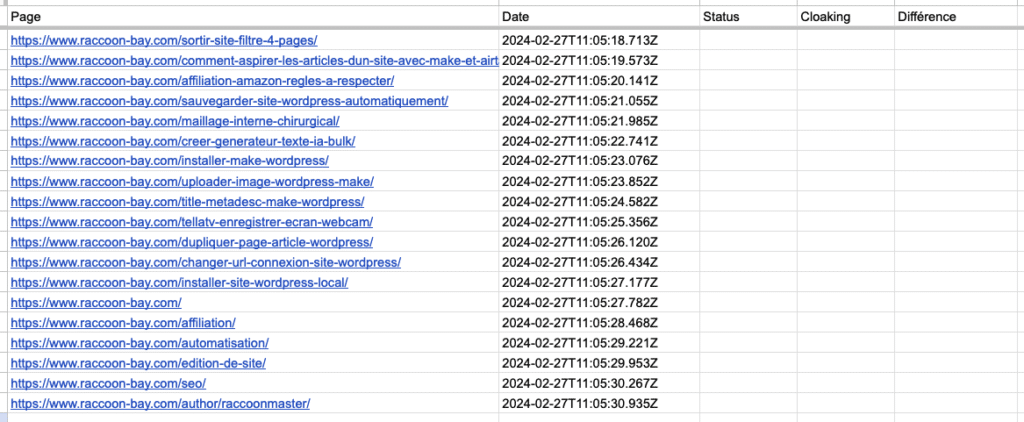
Task: Select the Cloaking header cell
Action: [x=846, y=17]
